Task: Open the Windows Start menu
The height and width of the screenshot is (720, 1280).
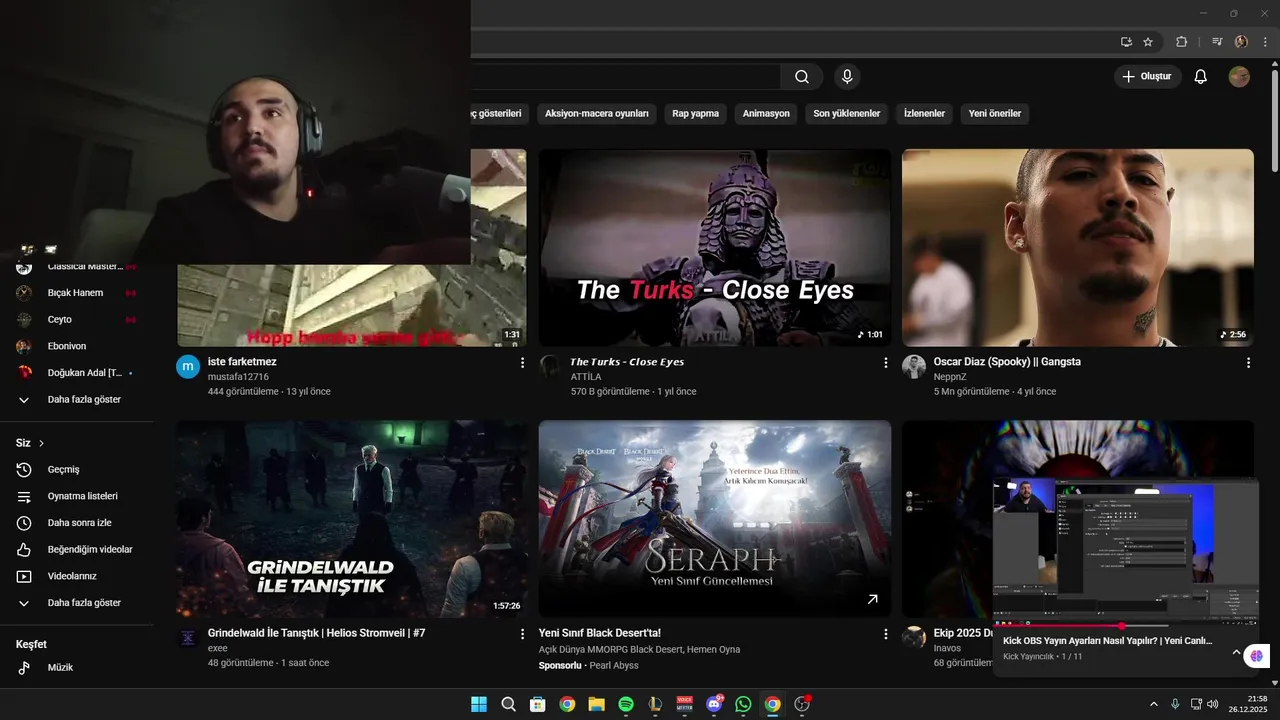Action: click(479, 704)
